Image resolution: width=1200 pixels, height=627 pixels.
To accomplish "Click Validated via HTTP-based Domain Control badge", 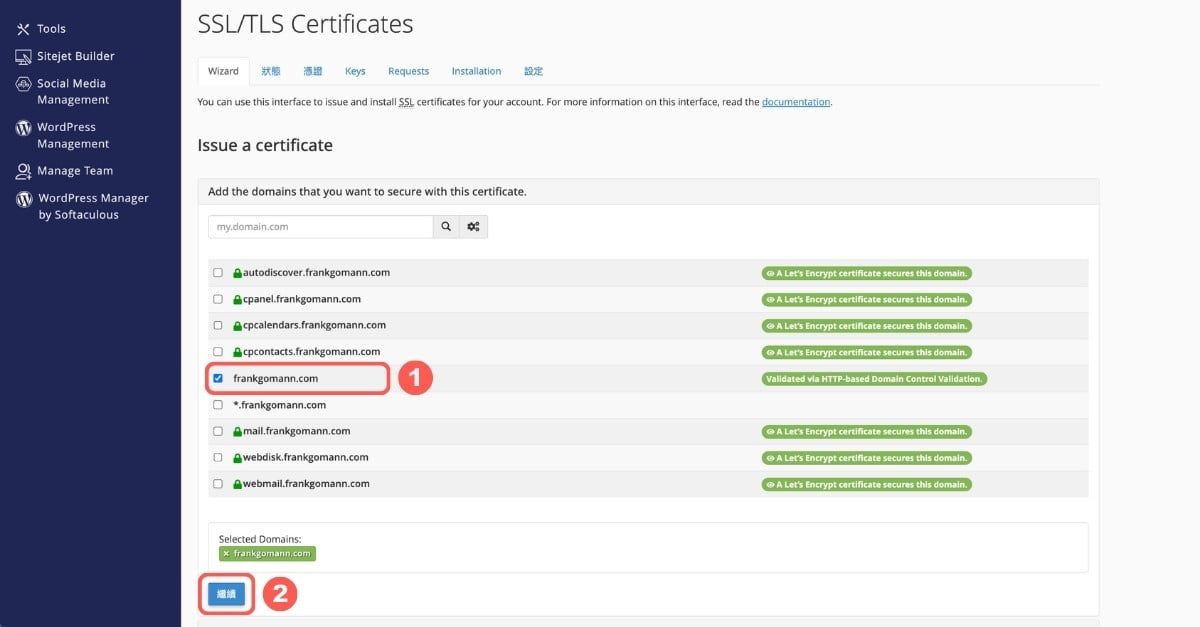I will (875, 379).
